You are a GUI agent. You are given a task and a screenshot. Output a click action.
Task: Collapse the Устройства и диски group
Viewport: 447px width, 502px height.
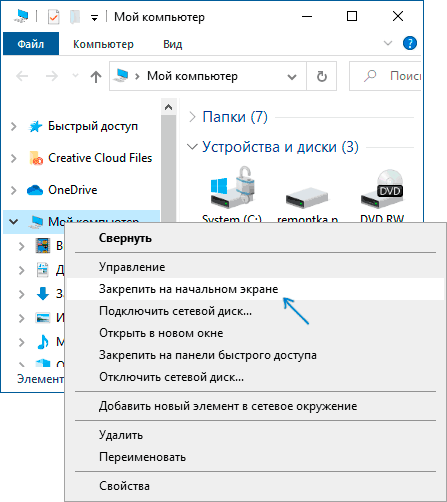pyautogui.click(x=192, y=147)
